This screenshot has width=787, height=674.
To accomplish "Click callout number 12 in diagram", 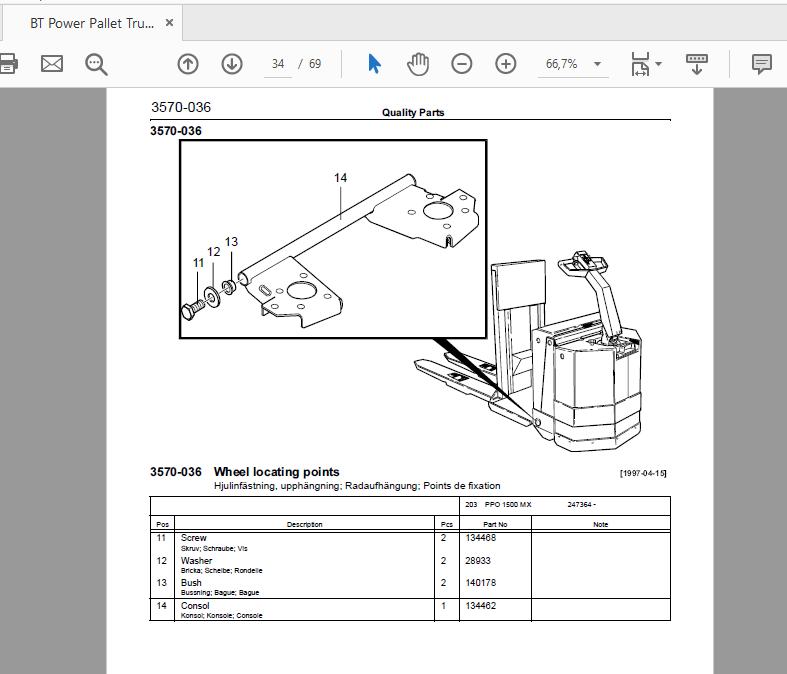I will (x=214, y=251).
